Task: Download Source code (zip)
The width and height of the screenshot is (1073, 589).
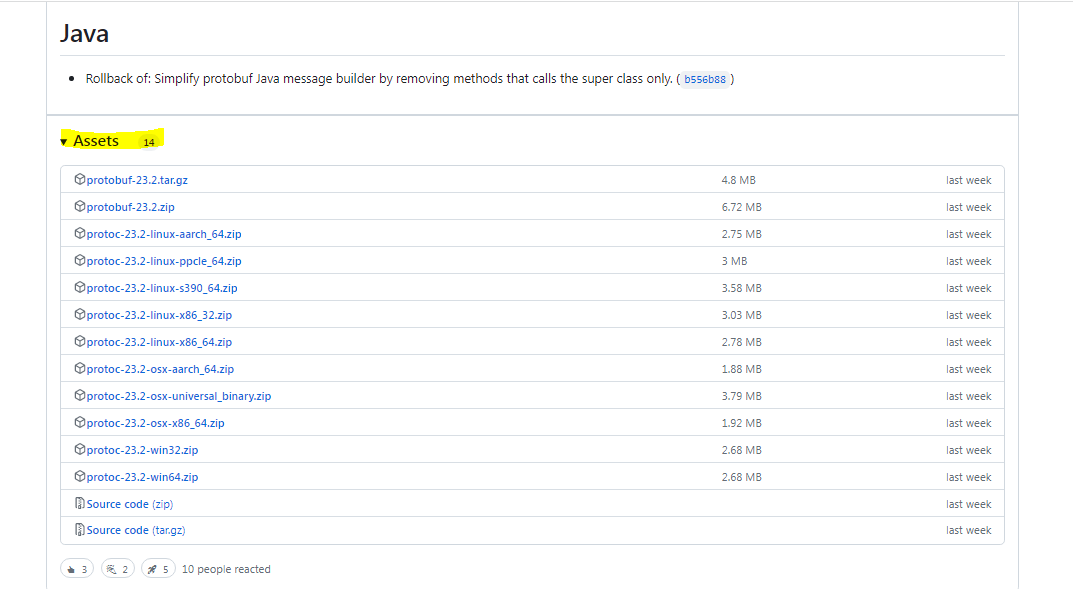Action: tap(129, 504)
